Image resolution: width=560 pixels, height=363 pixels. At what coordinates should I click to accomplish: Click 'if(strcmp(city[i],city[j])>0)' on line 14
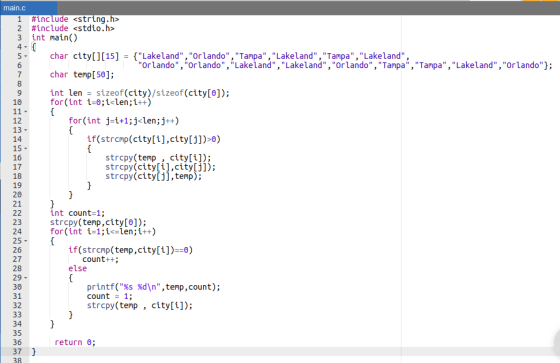click(x=154, y=139)
